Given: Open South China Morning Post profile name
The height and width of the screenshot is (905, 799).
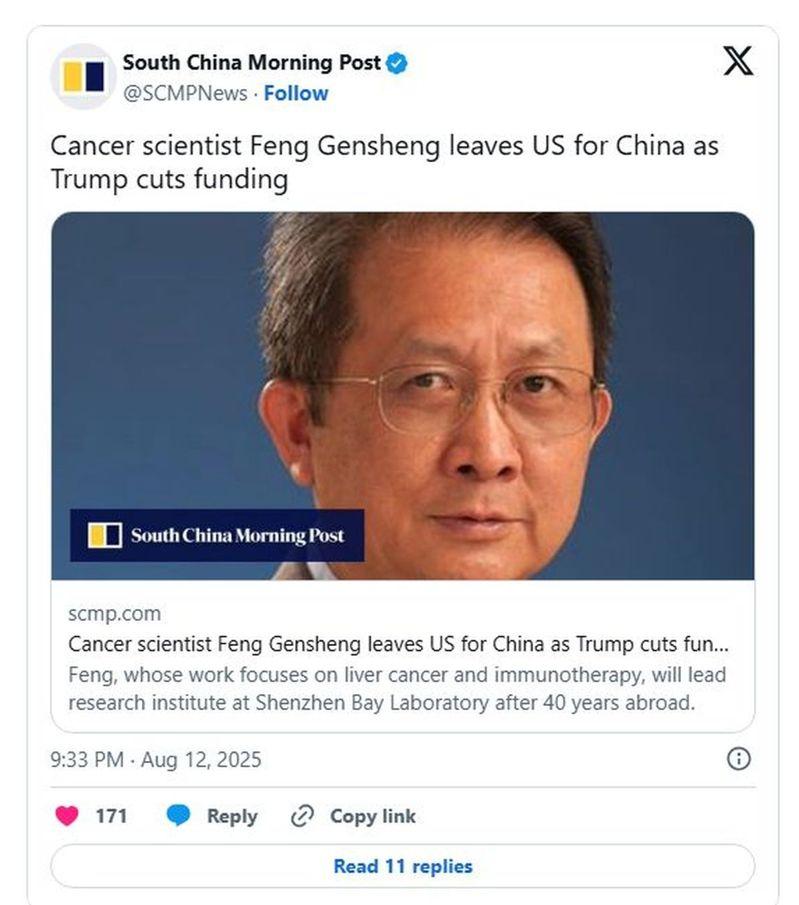Looking at the screenshot, I should pos(252,62).
